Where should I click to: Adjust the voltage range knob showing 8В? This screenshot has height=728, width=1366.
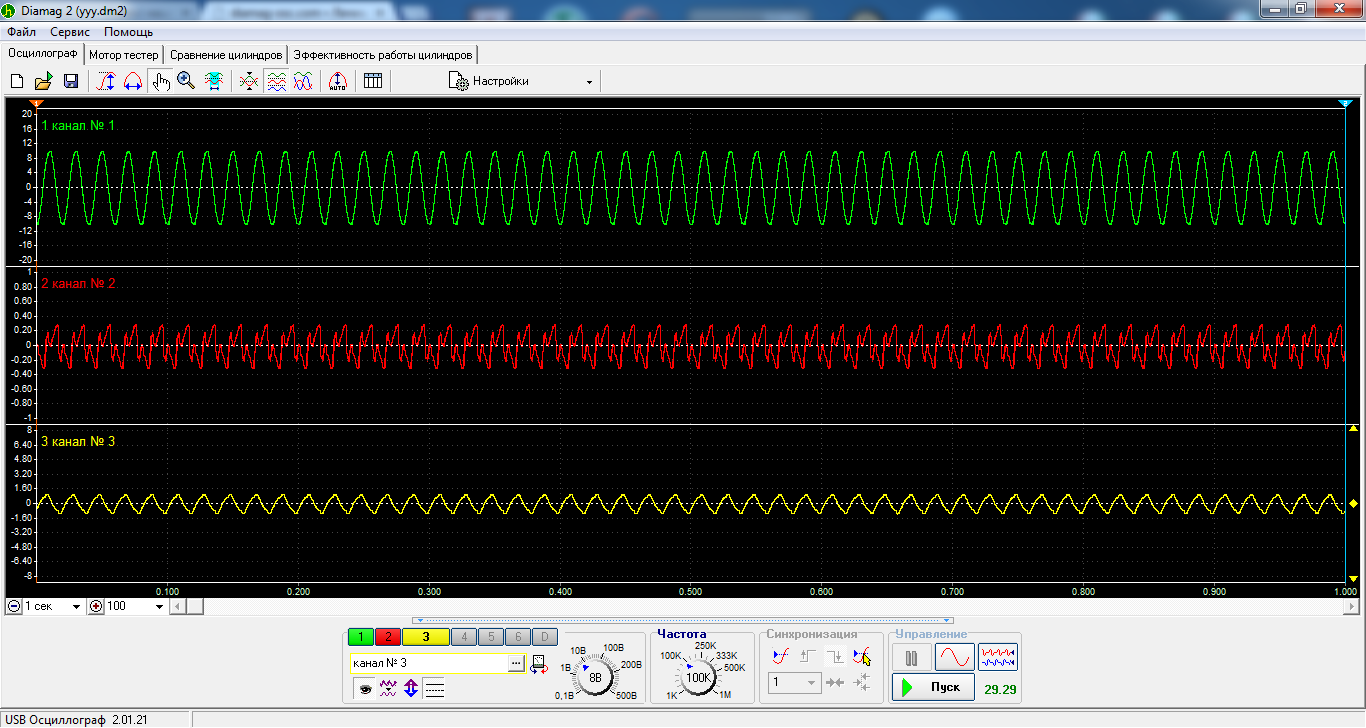(x=596, y=676)
